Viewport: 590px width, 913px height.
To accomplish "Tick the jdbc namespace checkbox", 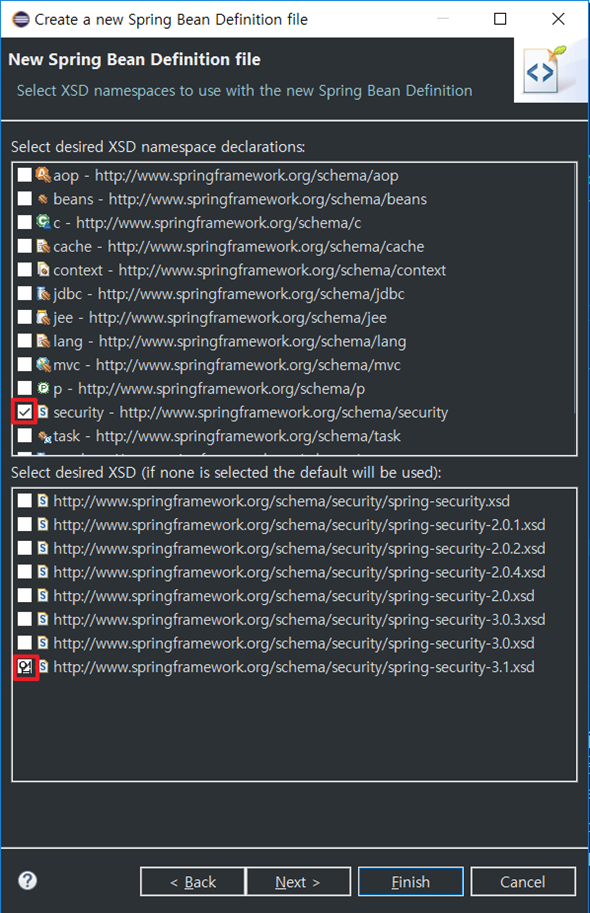I will point(24,293).
